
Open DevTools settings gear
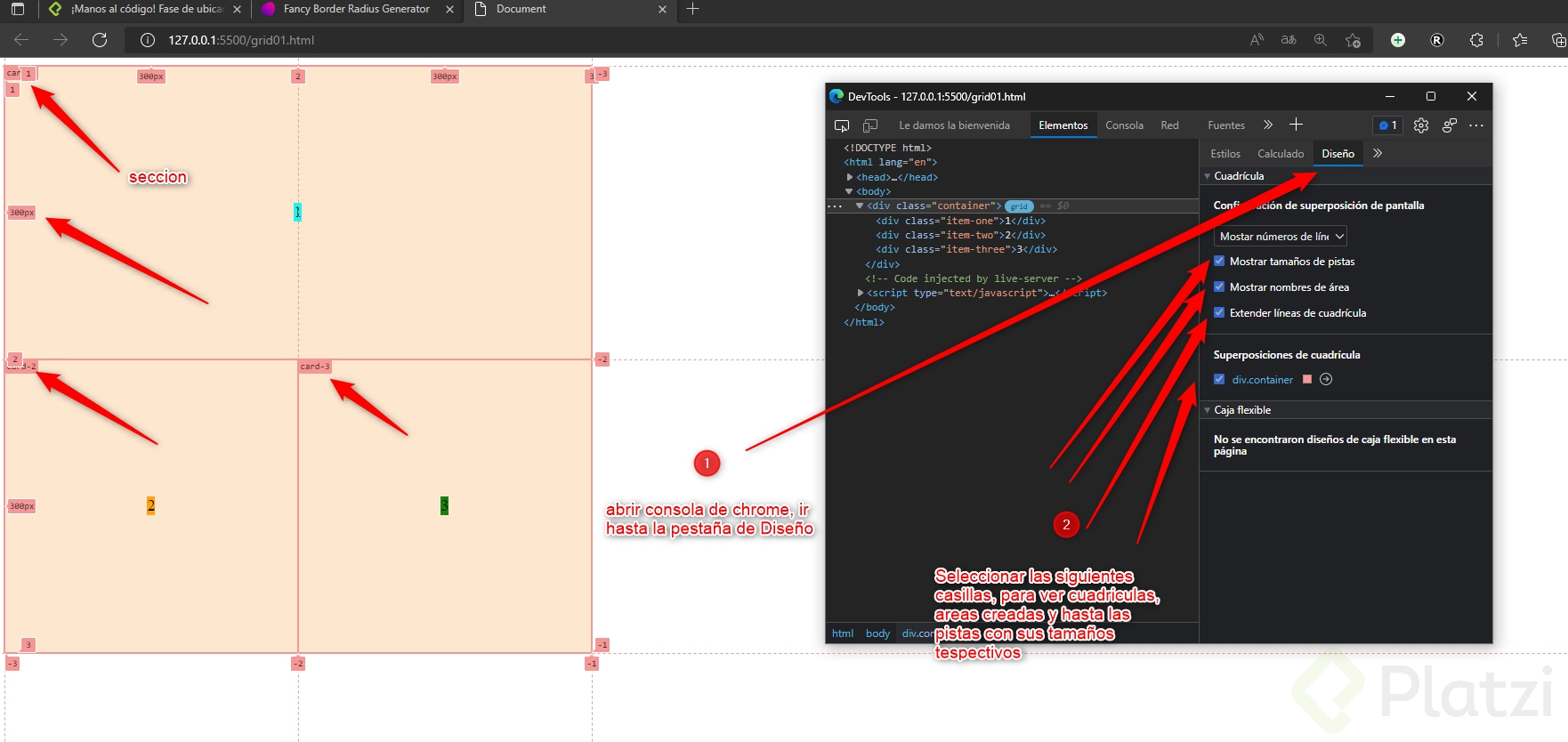tap(1421, 125)
